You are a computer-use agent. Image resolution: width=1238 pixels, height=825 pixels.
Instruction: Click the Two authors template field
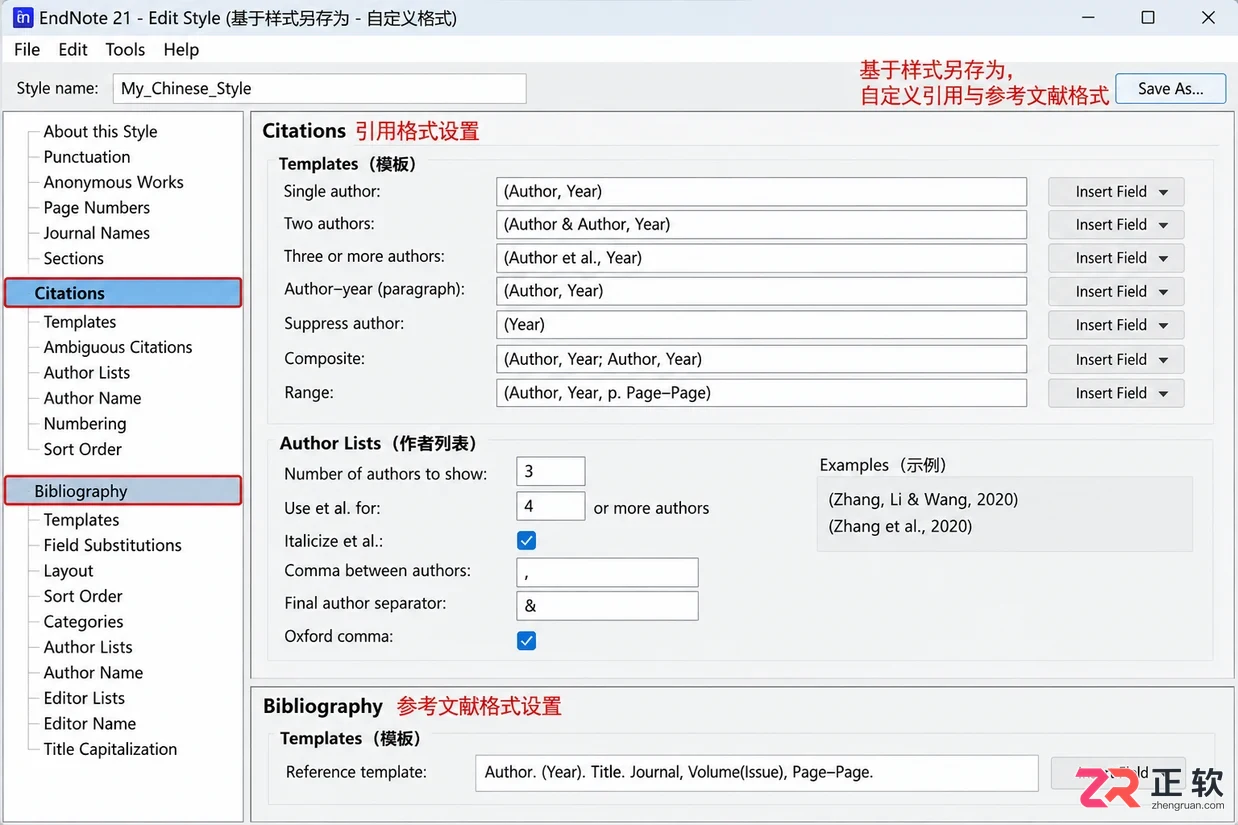[x=761, y=224]
